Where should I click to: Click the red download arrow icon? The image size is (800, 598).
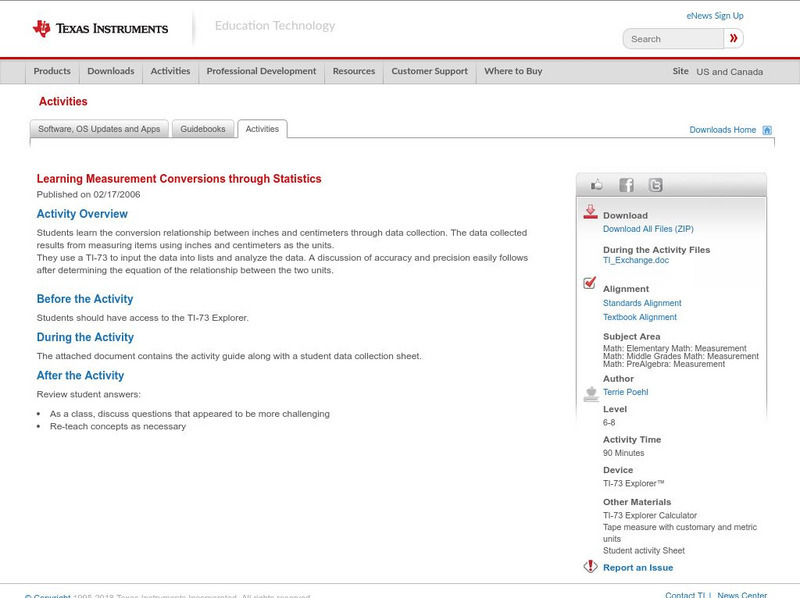pyautogui.click(x=590, y=212)
